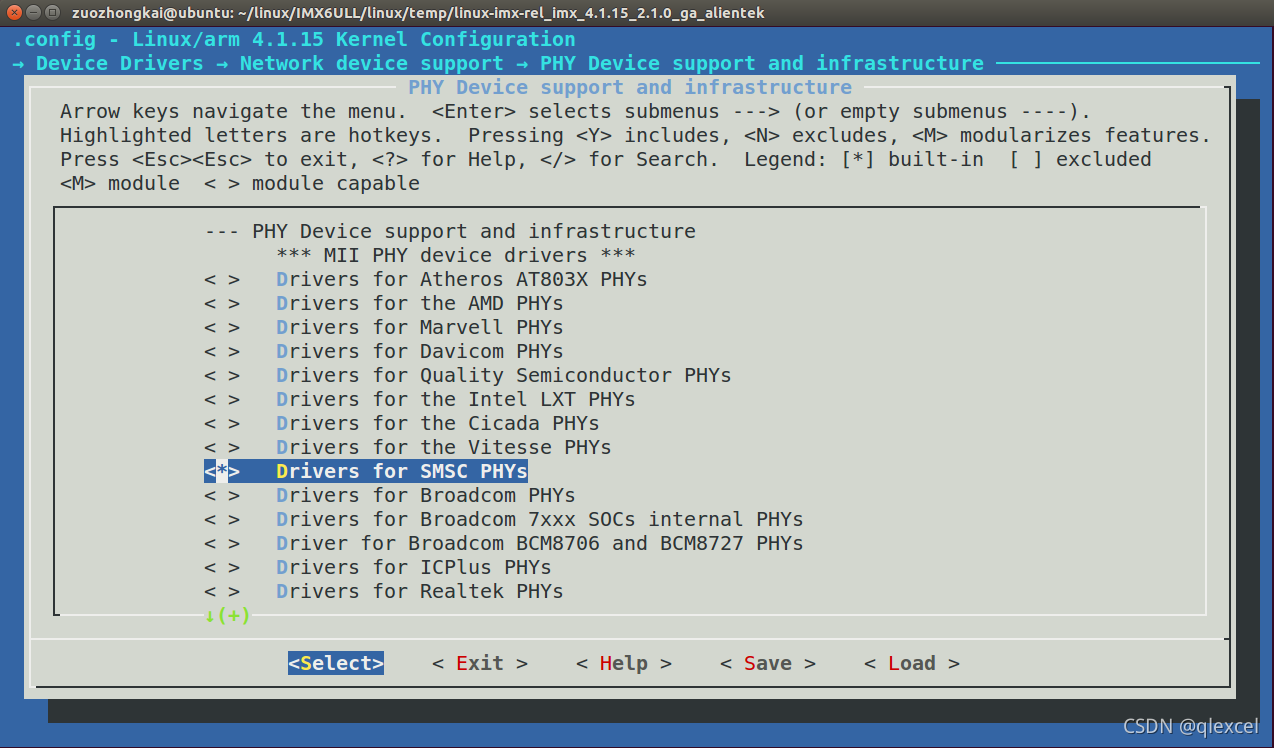Viewport: 1274px width, 748px height.
Task: Click 'Drivers for Atheros AT803X PHYs' text
Action: pyautogui.click(x=462, y=279)
